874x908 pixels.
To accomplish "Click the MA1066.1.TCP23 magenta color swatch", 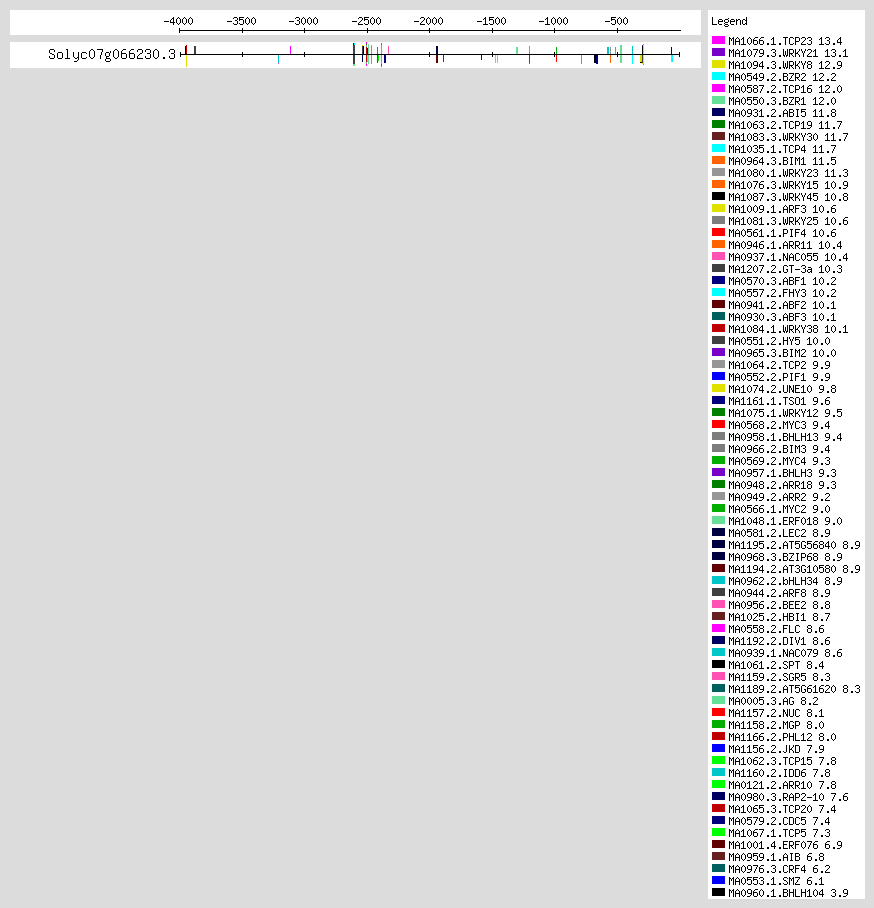I will (718, 41).
